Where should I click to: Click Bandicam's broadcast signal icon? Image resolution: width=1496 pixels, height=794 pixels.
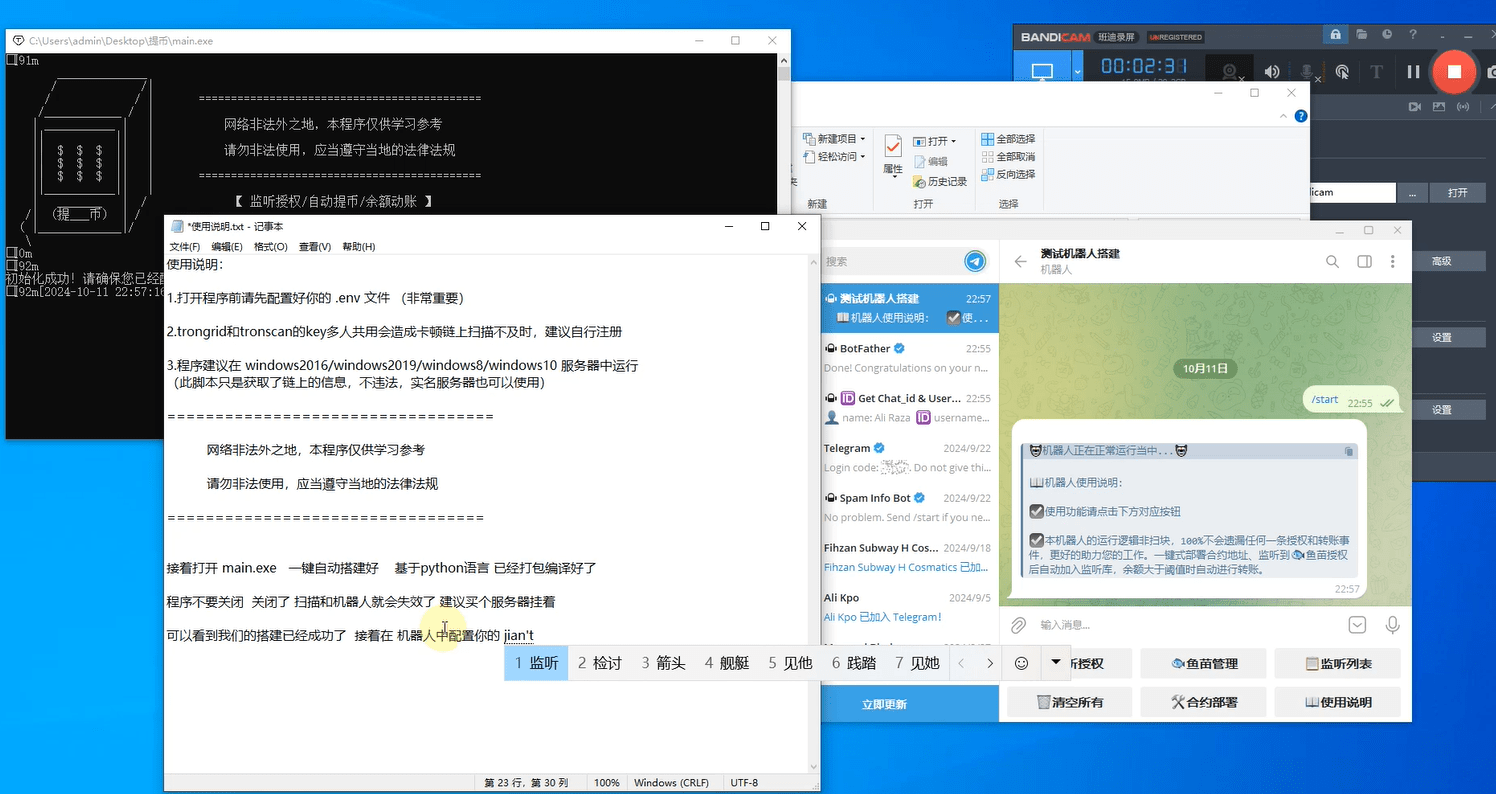[1465, 106]
